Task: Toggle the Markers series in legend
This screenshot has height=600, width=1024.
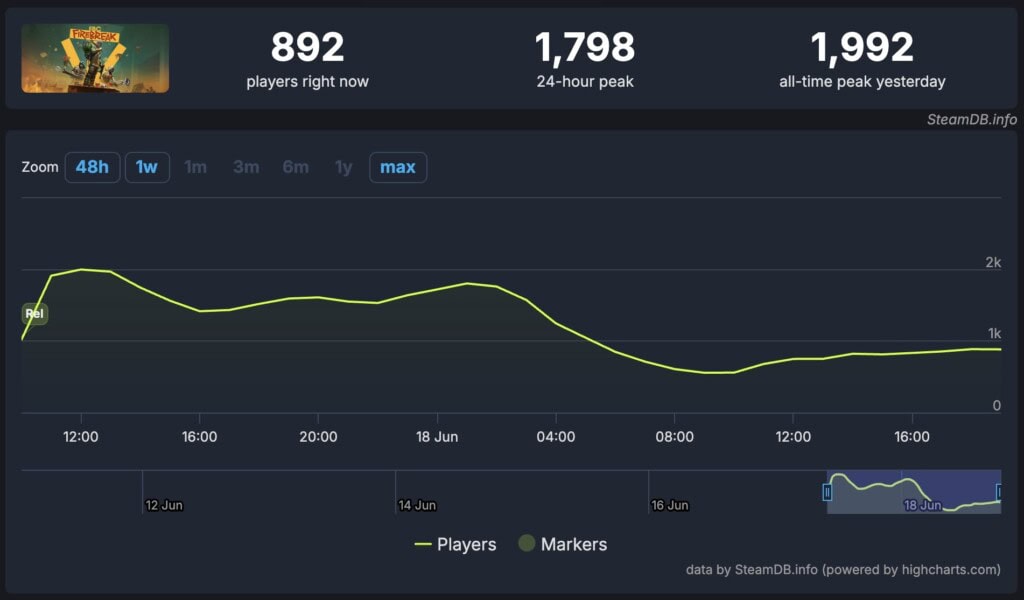Action: point(562,544)
